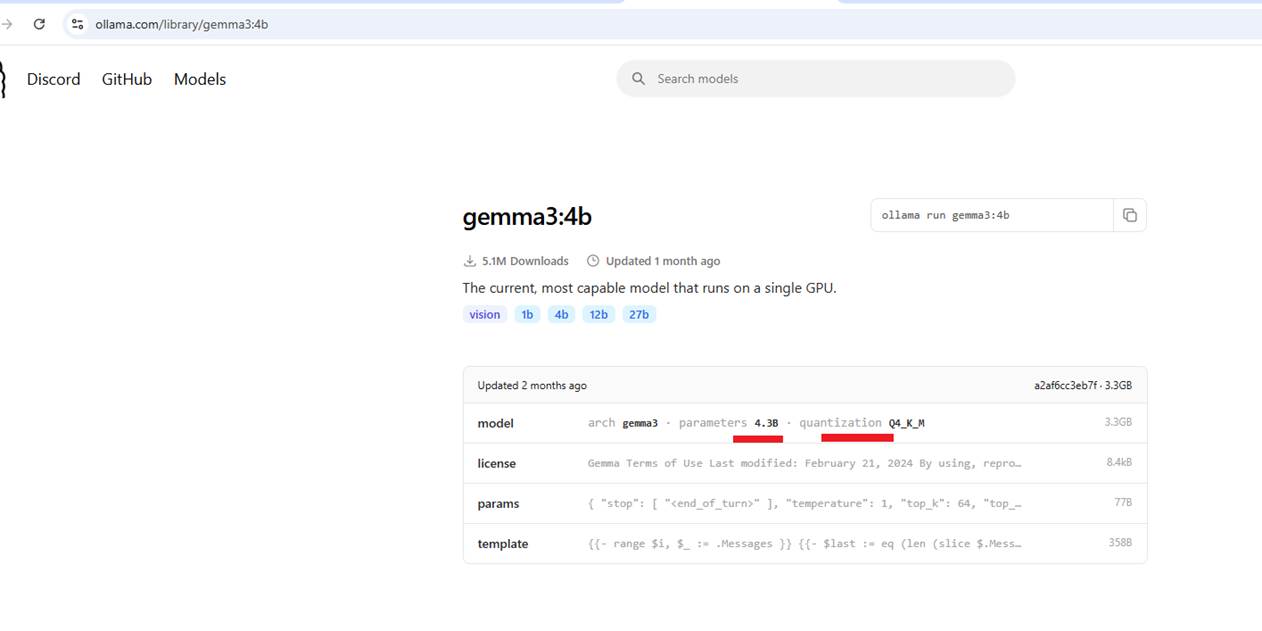
Task: Select the 4b model size tag
Action: coord(562,314)
